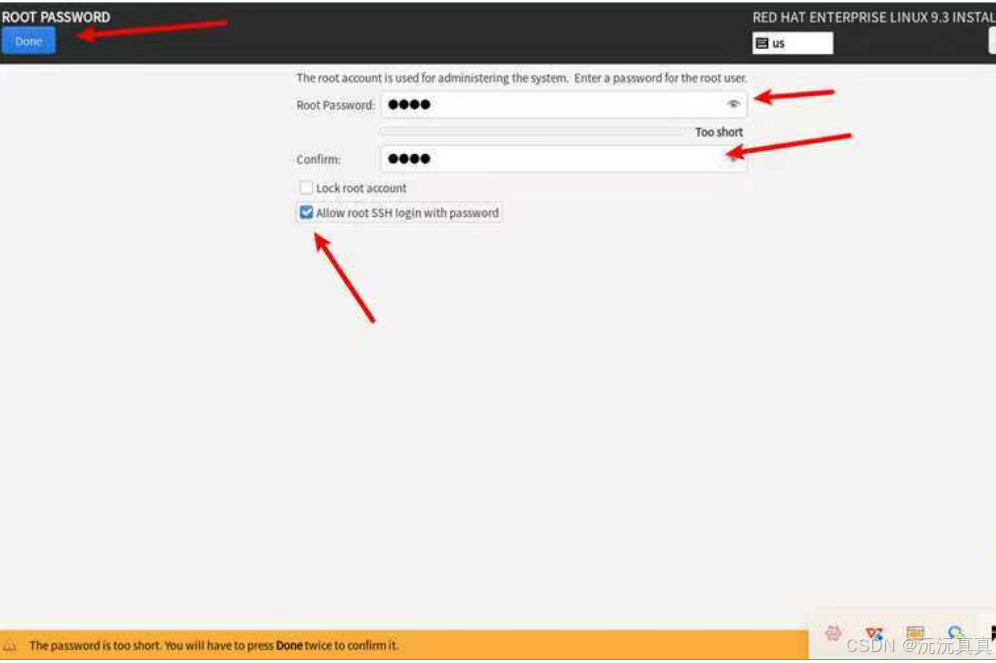Viewport: 996px width, 663px height.
Task: Focus the Root Password input field
Action: (x=563, y=105)
